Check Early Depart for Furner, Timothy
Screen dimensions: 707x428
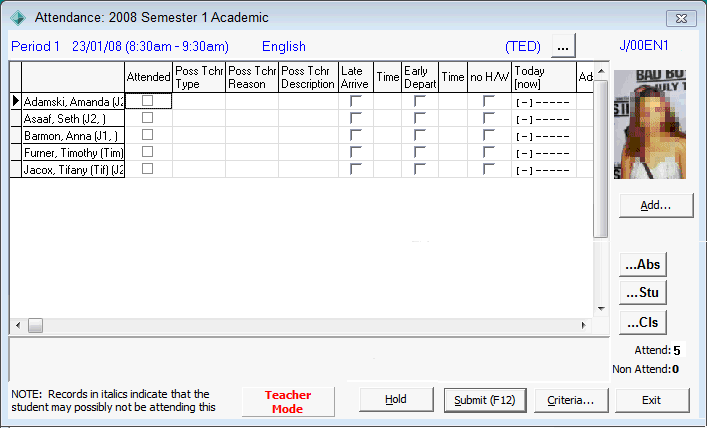(420, 152)
